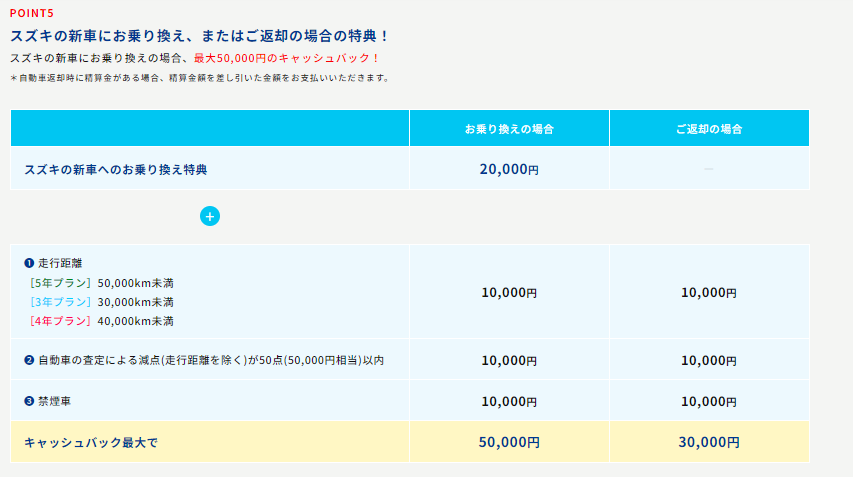The image size is (853, 477).
Task: Click the POINT5 red label
Action: [32, 13]
